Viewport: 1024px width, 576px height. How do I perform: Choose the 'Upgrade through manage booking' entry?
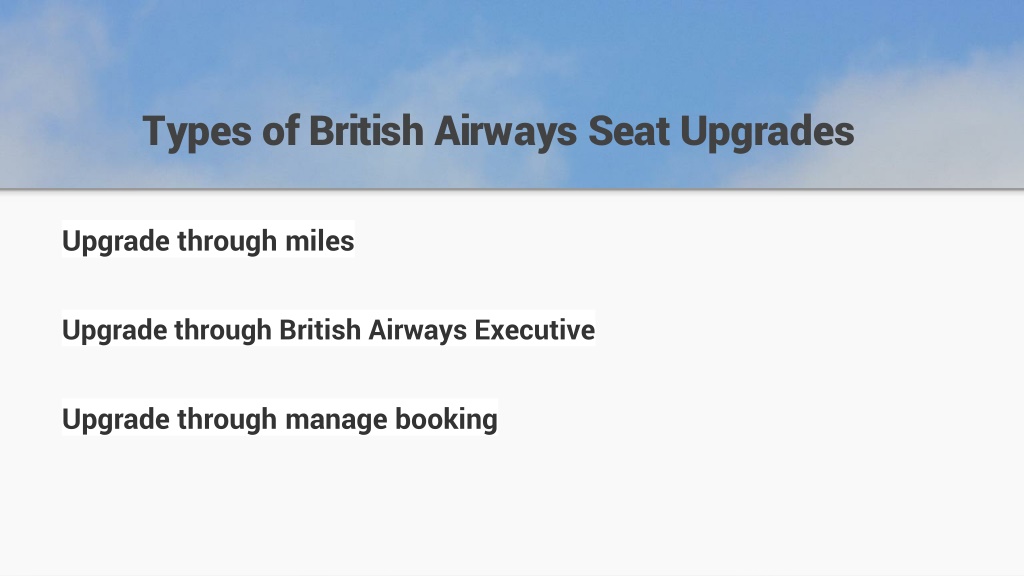click(280, 419)
